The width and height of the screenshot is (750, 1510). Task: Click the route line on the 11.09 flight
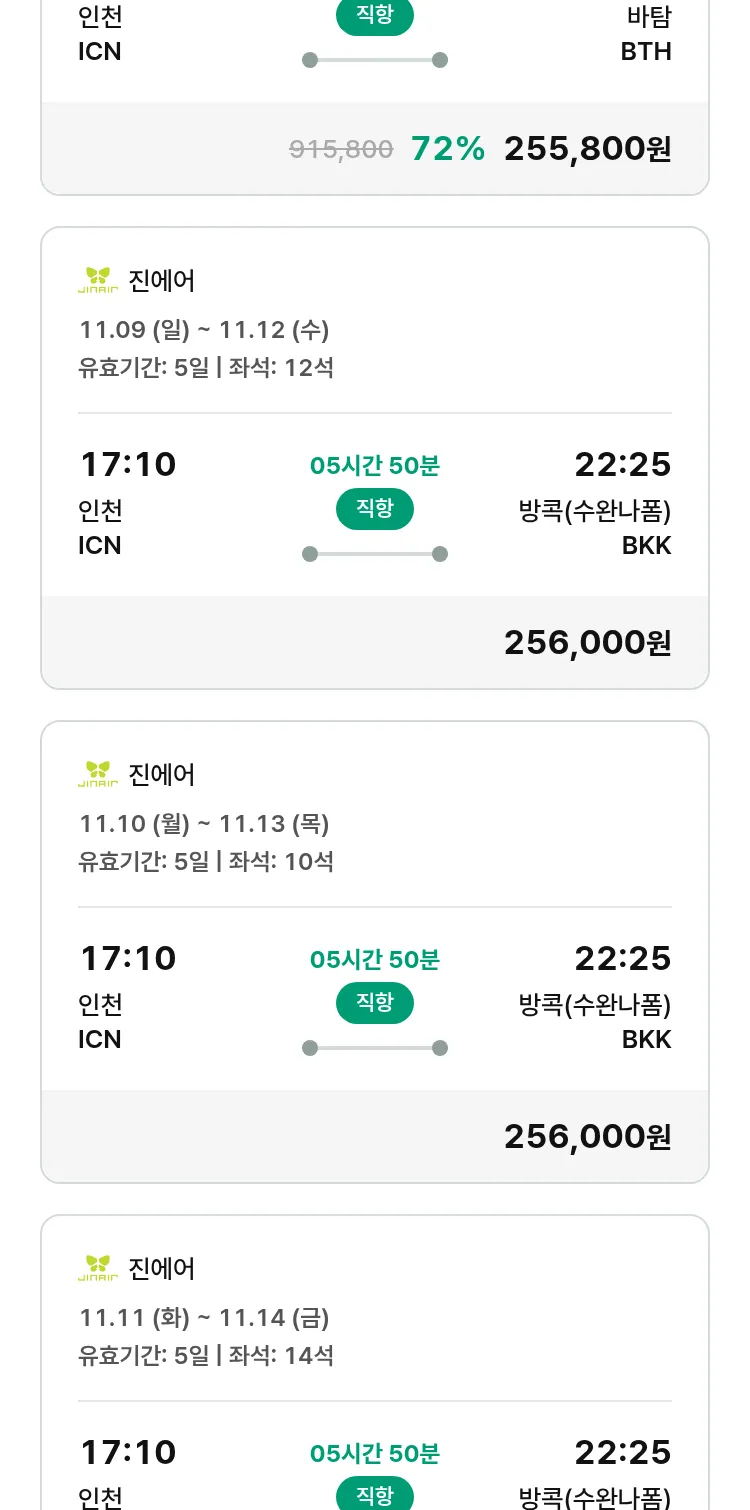click(375, 554)
